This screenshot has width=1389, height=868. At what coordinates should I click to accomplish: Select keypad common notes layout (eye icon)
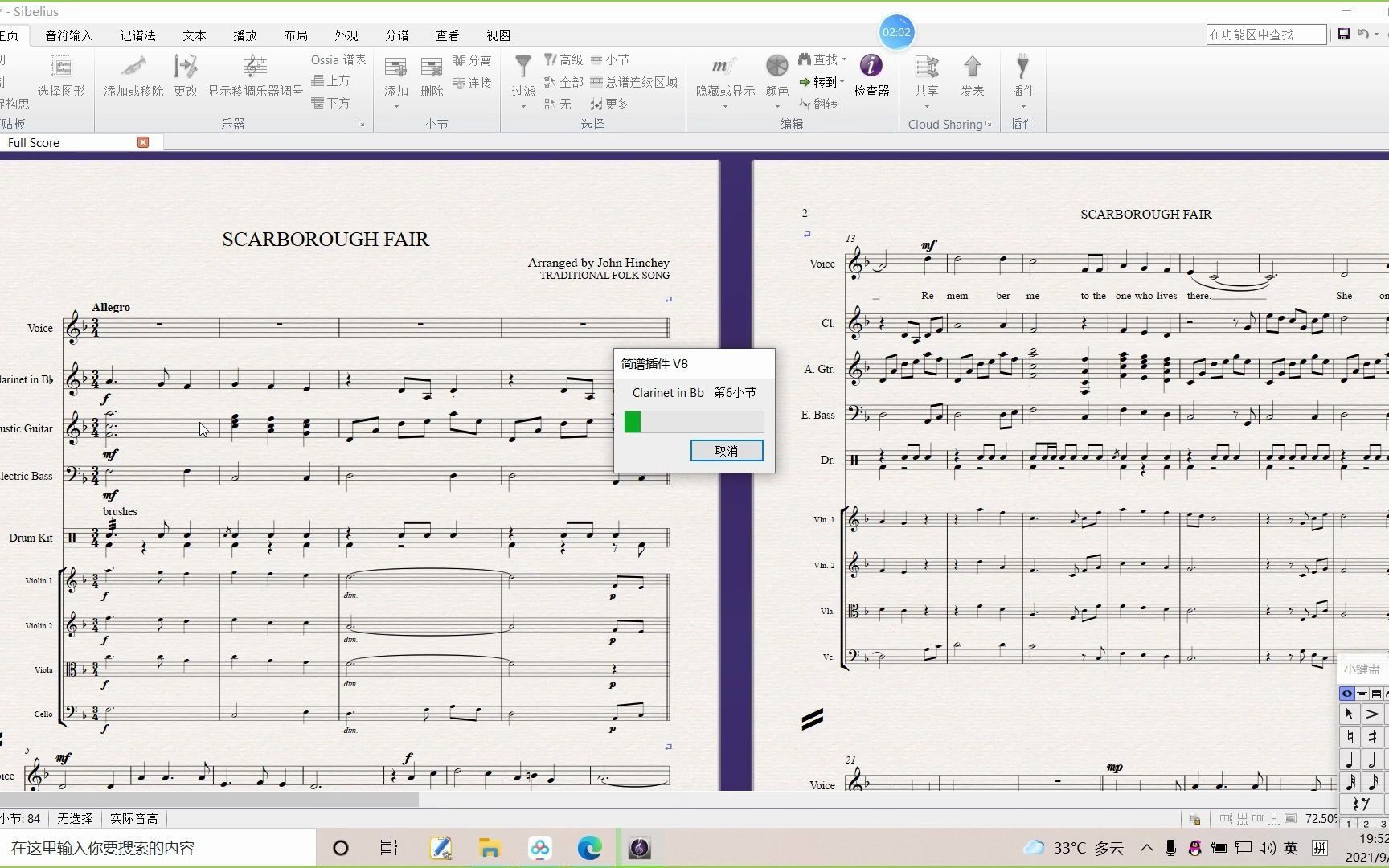coord(1347,694)
